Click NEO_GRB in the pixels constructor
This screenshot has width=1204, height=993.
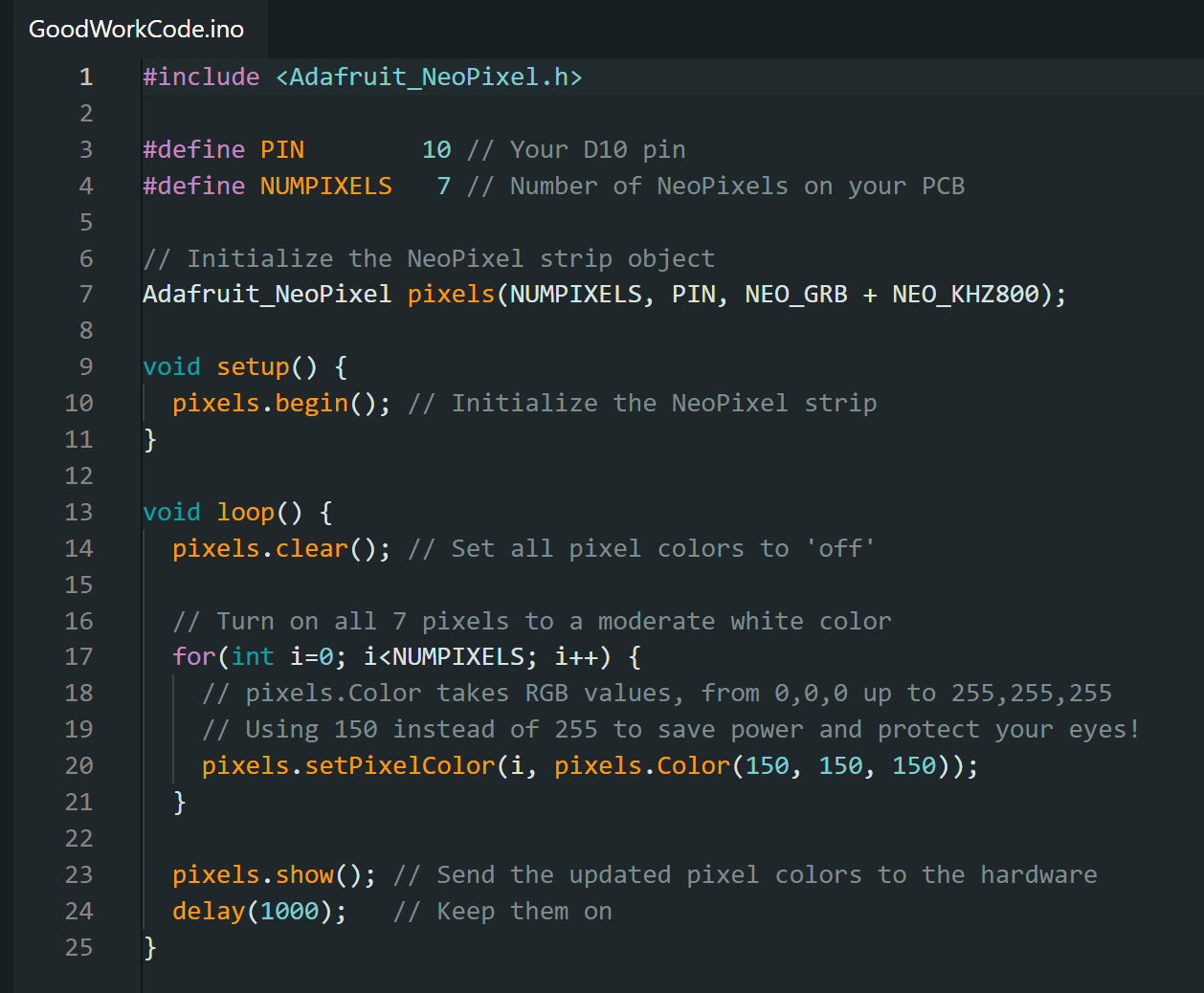[x=796, y=294]
